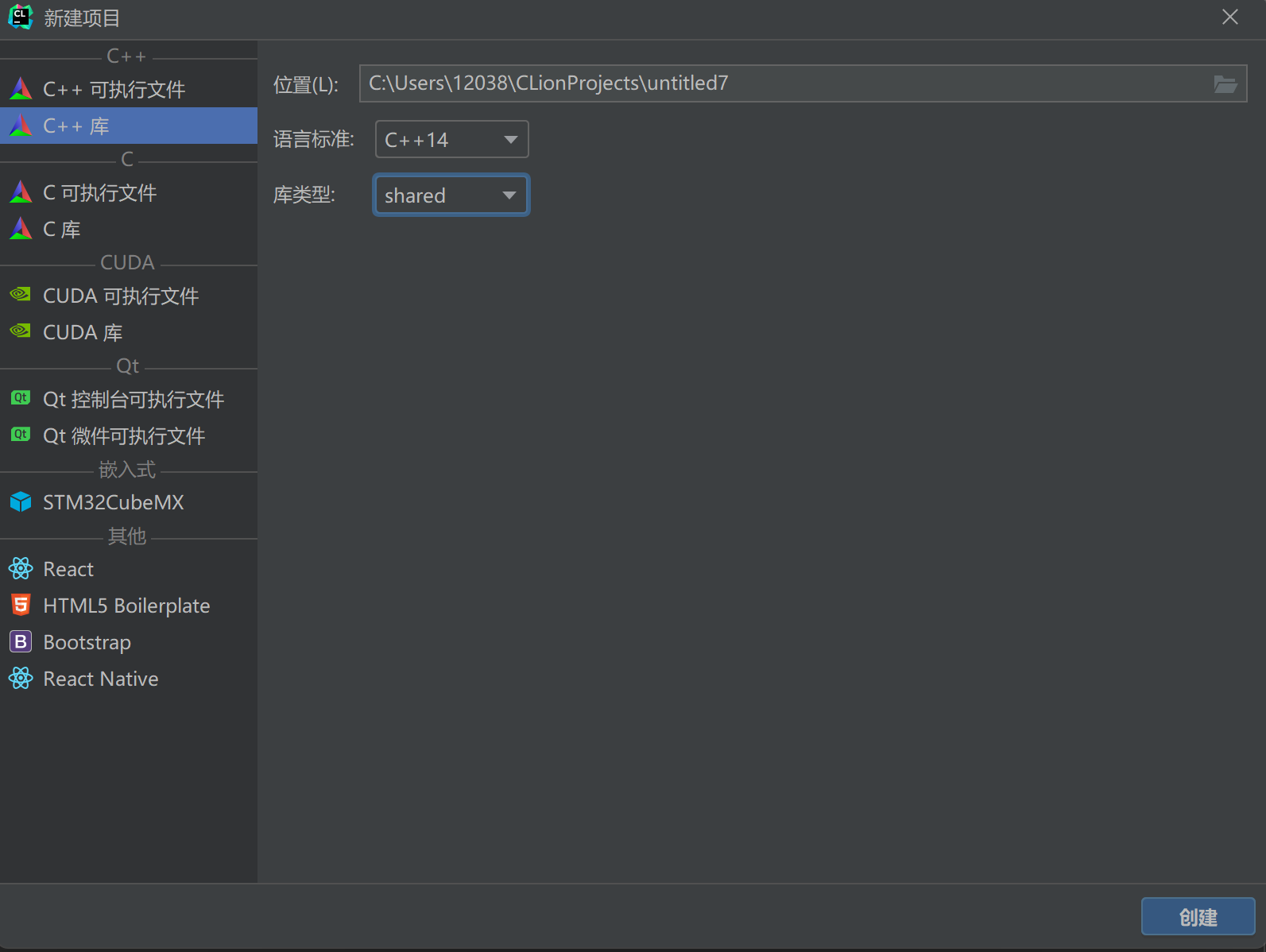1266x952 pixels.
Task: Click the CMake icon beside C 可执行文件
Action: [x=21, y=192]
